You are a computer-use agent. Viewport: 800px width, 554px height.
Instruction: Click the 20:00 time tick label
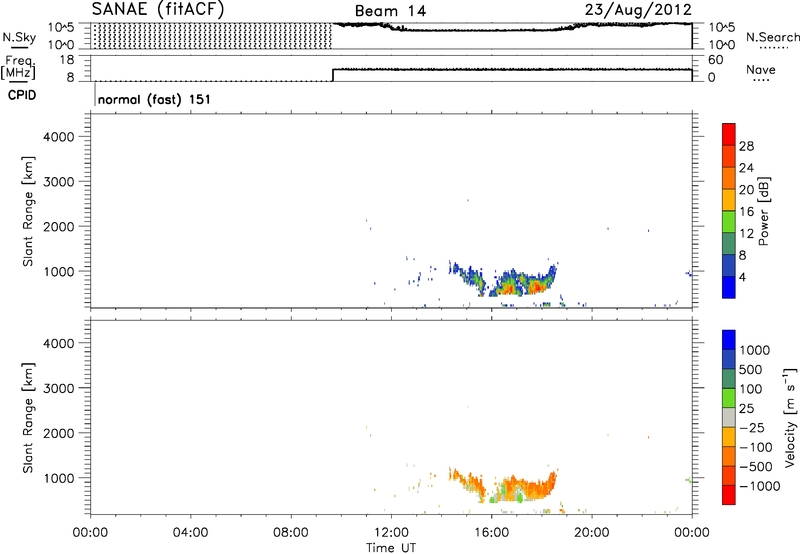[x=592, y=533]
